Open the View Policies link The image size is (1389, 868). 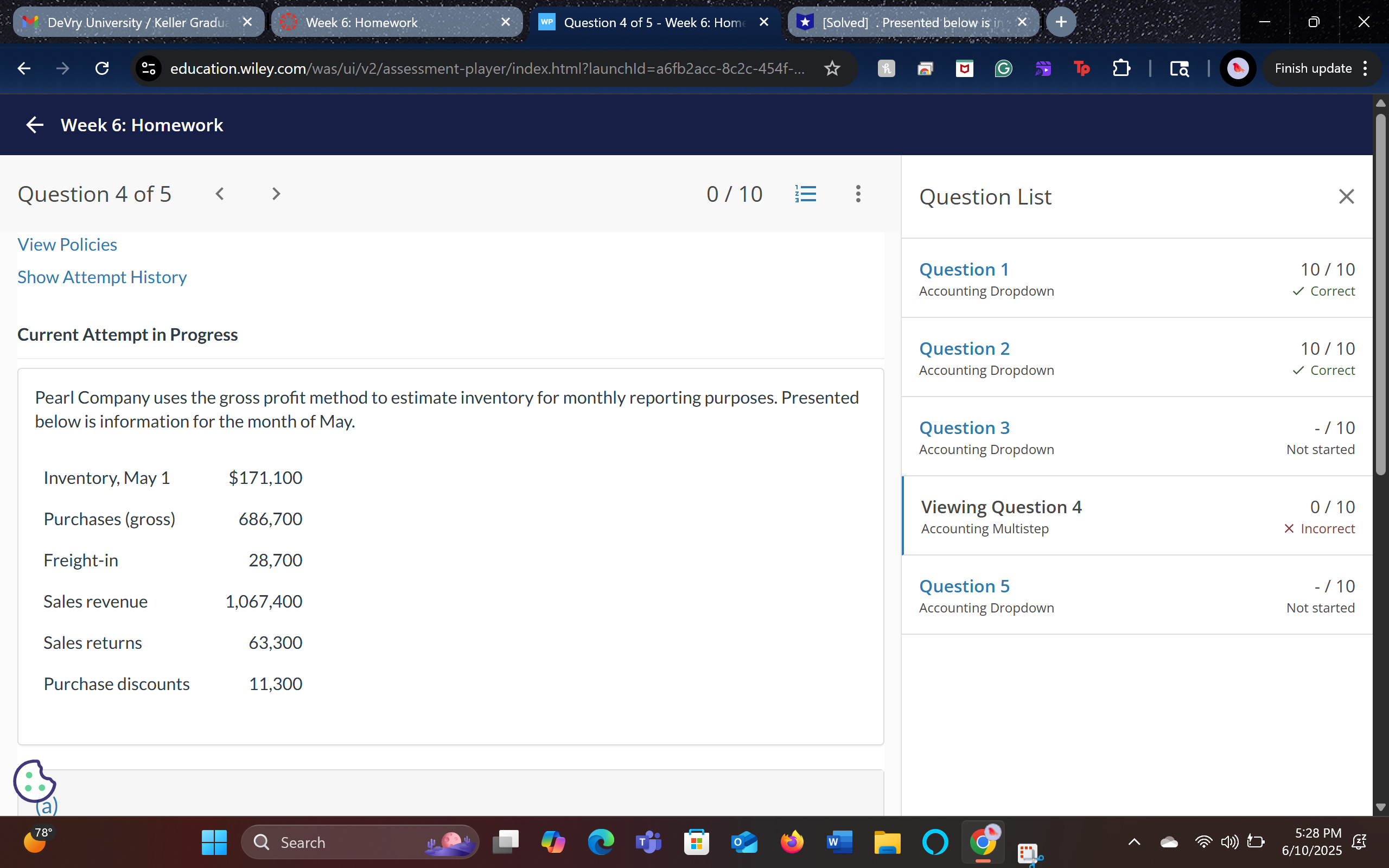coord(67,245)
